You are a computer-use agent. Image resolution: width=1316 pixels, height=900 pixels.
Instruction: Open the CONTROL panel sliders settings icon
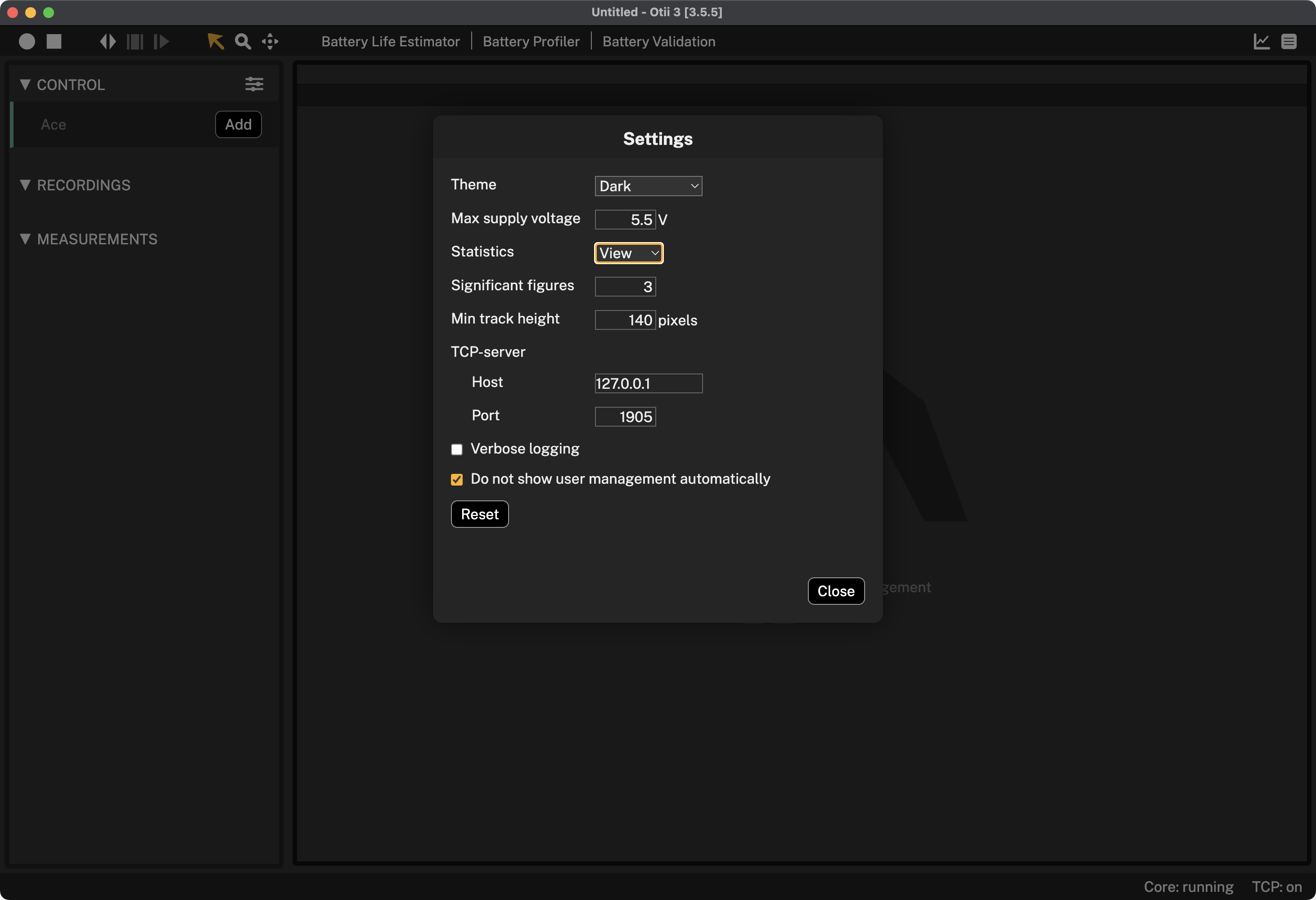pos(254,84)
